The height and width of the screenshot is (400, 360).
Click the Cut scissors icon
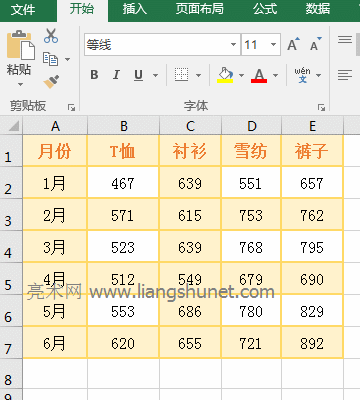coord(51,36)
